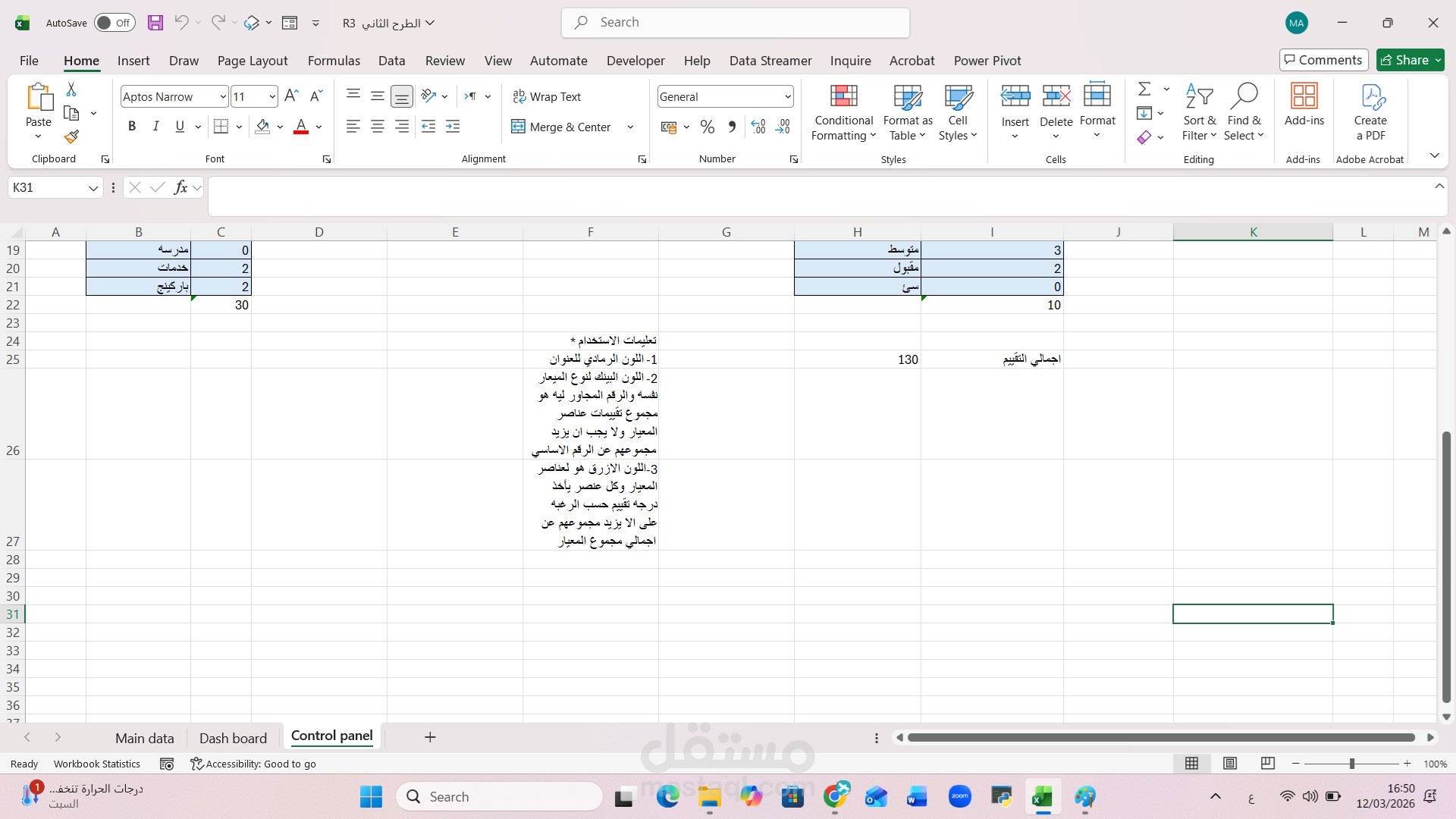Click the Increase Indent icon
Image resolution: width=1456 pixels, height=819 pixels.
pyautogui.click(x=453, y=127)
